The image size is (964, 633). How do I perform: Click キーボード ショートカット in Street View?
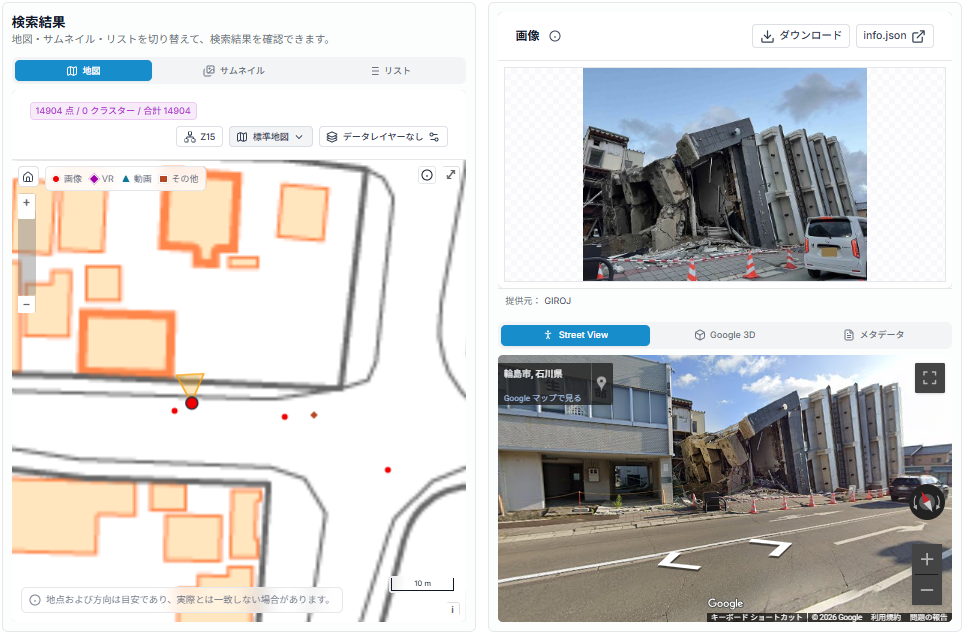pos(756,617)
